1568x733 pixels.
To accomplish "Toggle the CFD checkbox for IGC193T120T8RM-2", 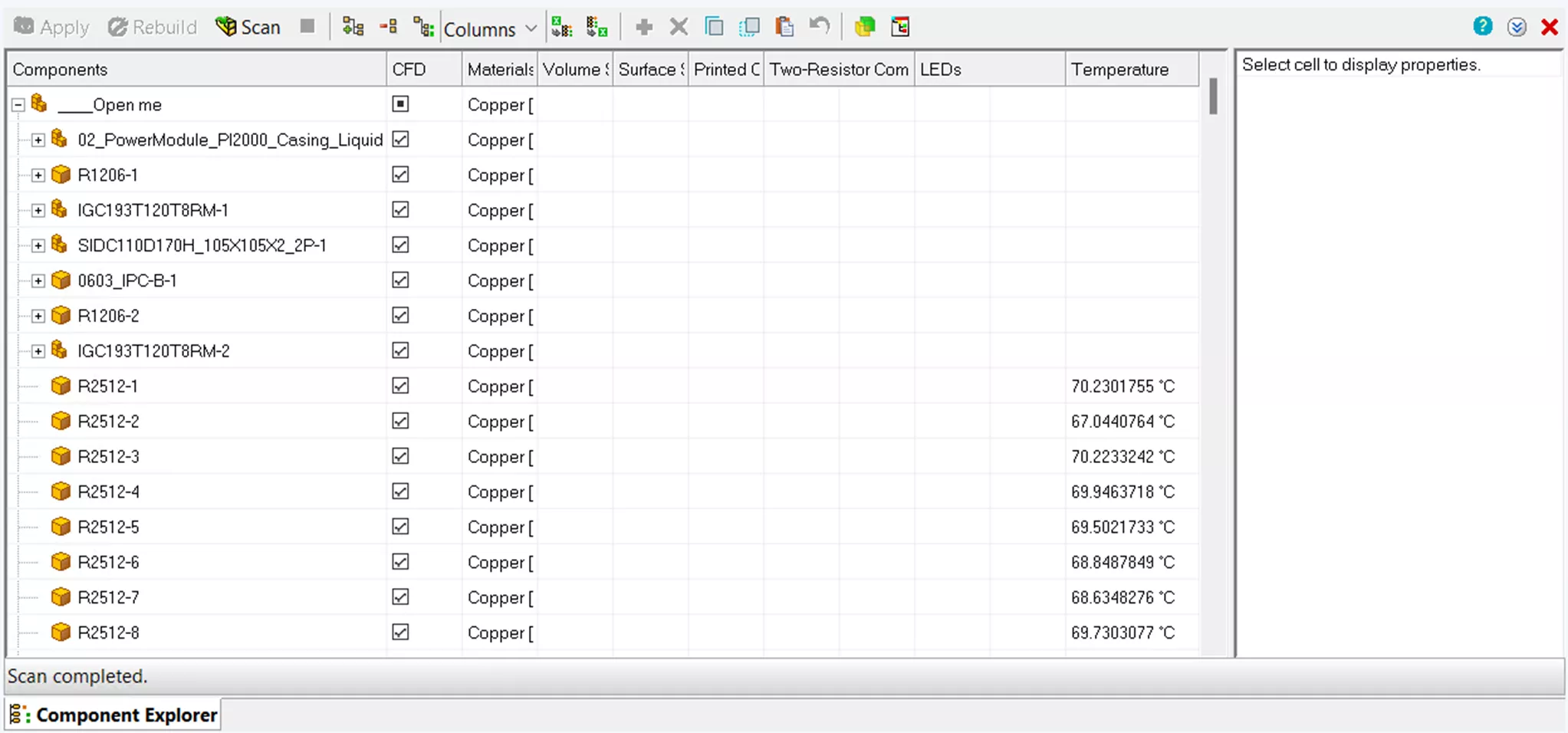I will click(x=400, y=350).
